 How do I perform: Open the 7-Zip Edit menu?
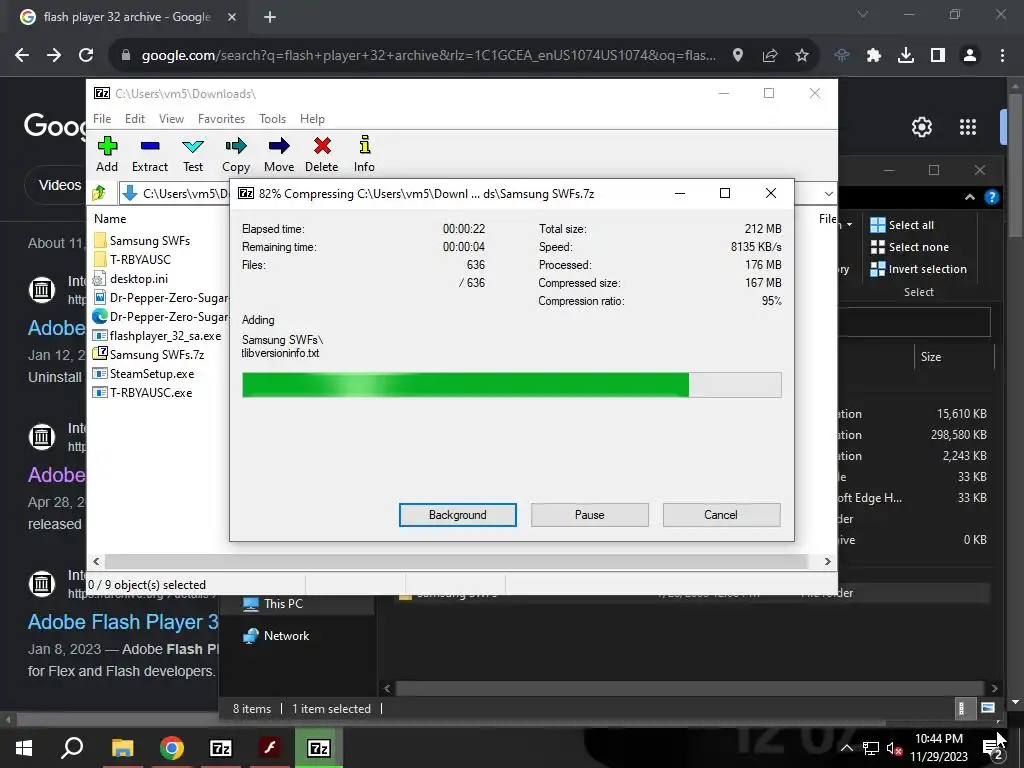click(x=135, y=119)
